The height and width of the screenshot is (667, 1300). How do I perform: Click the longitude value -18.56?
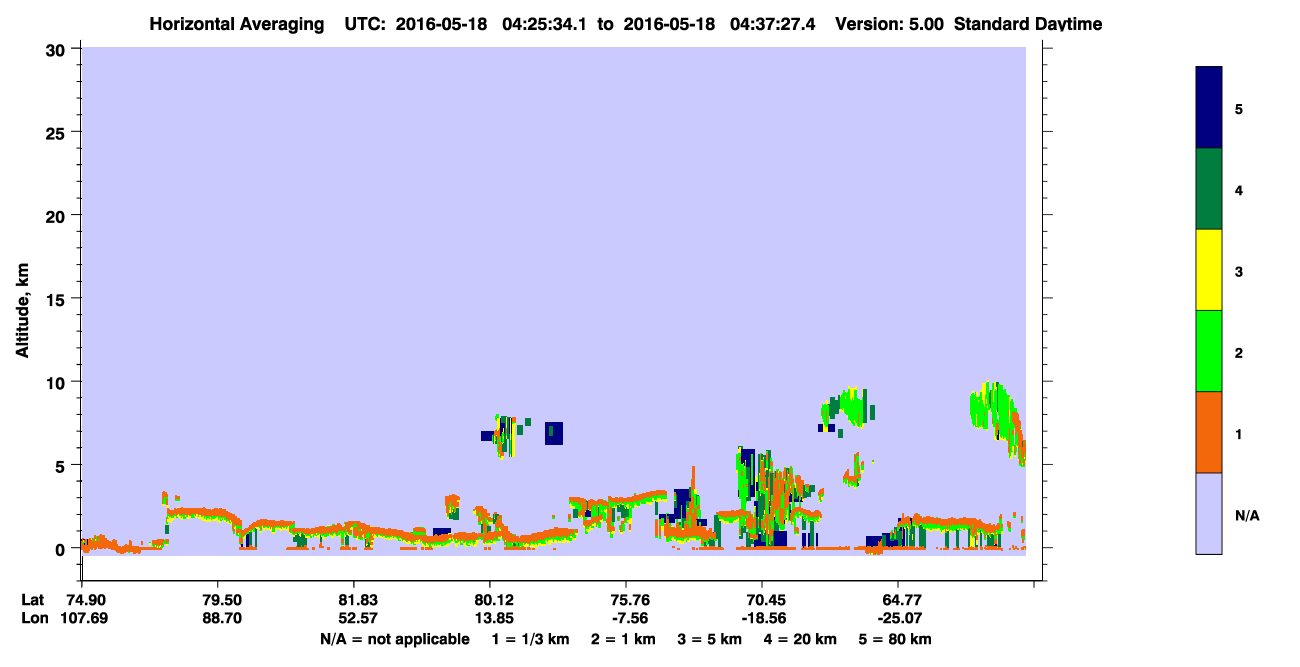tap(762, 618)
